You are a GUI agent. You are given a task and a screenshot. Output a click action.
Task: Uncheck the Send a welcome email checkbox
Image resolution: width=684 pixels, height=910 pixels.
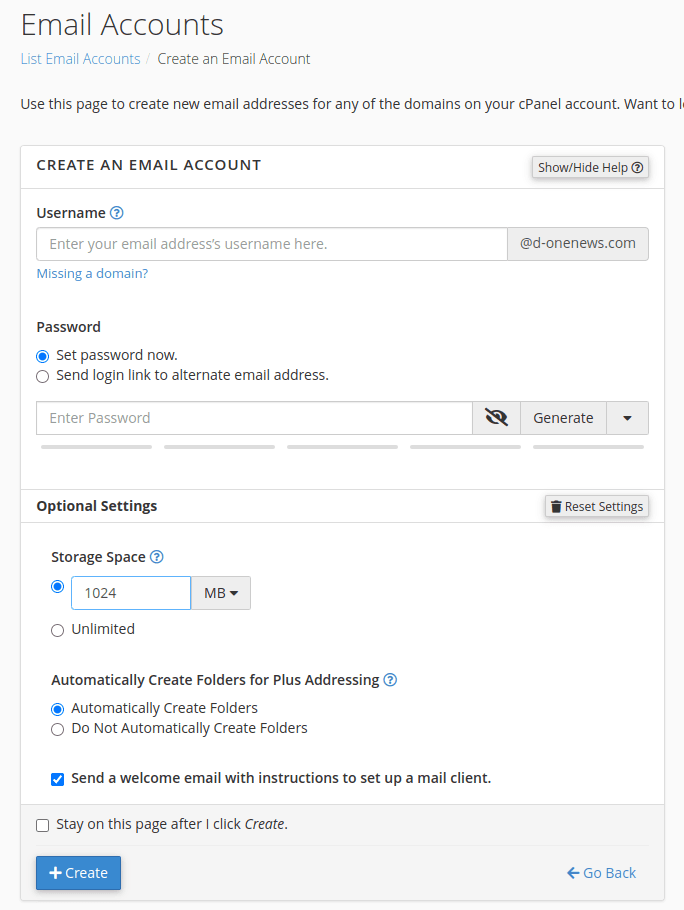[x=57, y=778]
